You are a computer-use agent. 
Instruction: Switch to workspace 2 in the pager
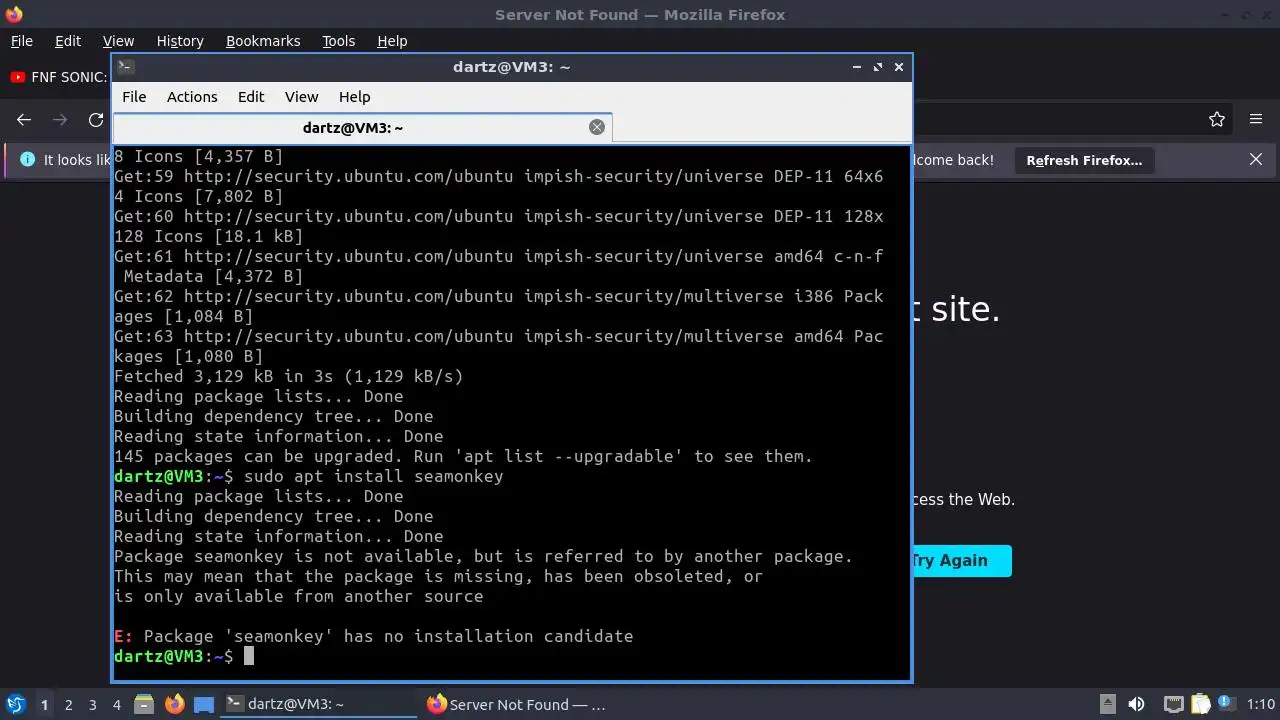[x=68, y=704]
